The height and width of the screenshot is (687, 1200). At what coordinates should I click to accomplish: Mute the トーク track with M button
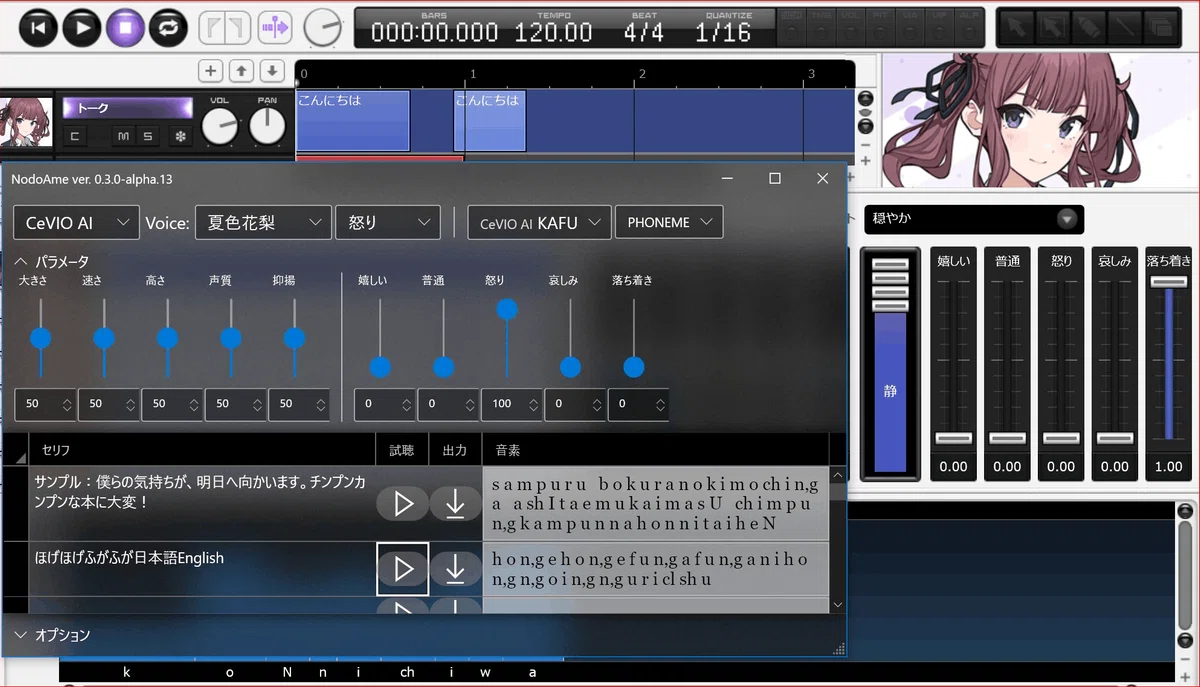coord(123,136)
